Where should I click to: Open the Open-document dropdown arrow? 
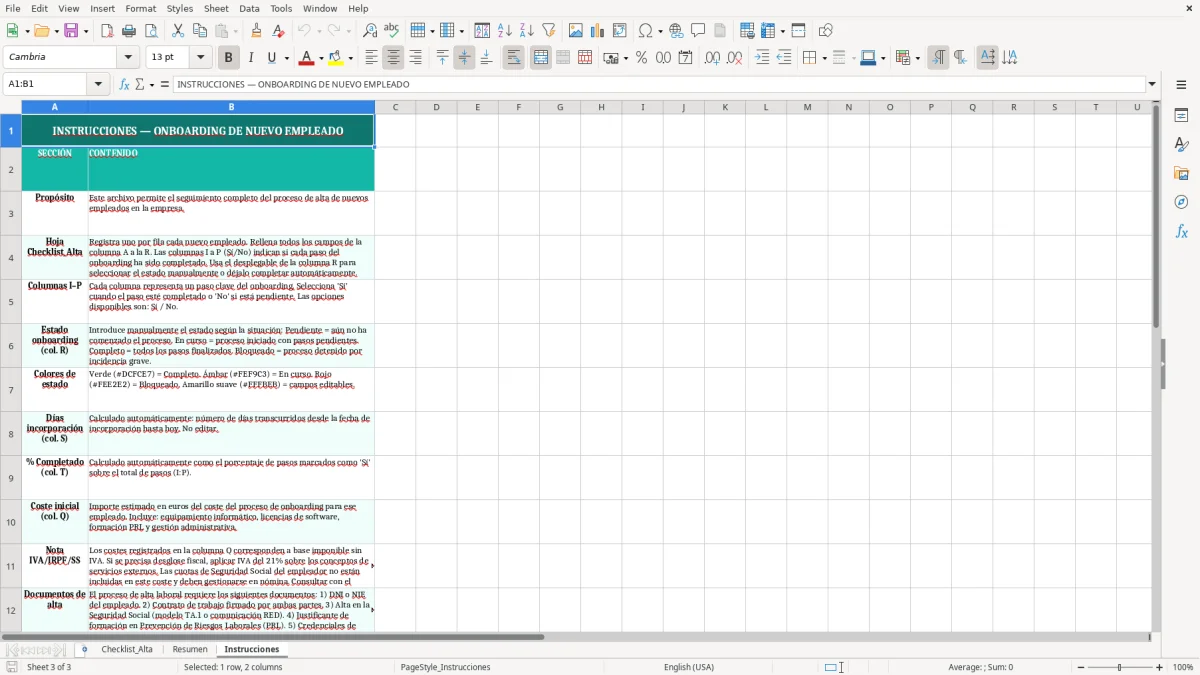(55, 31)
